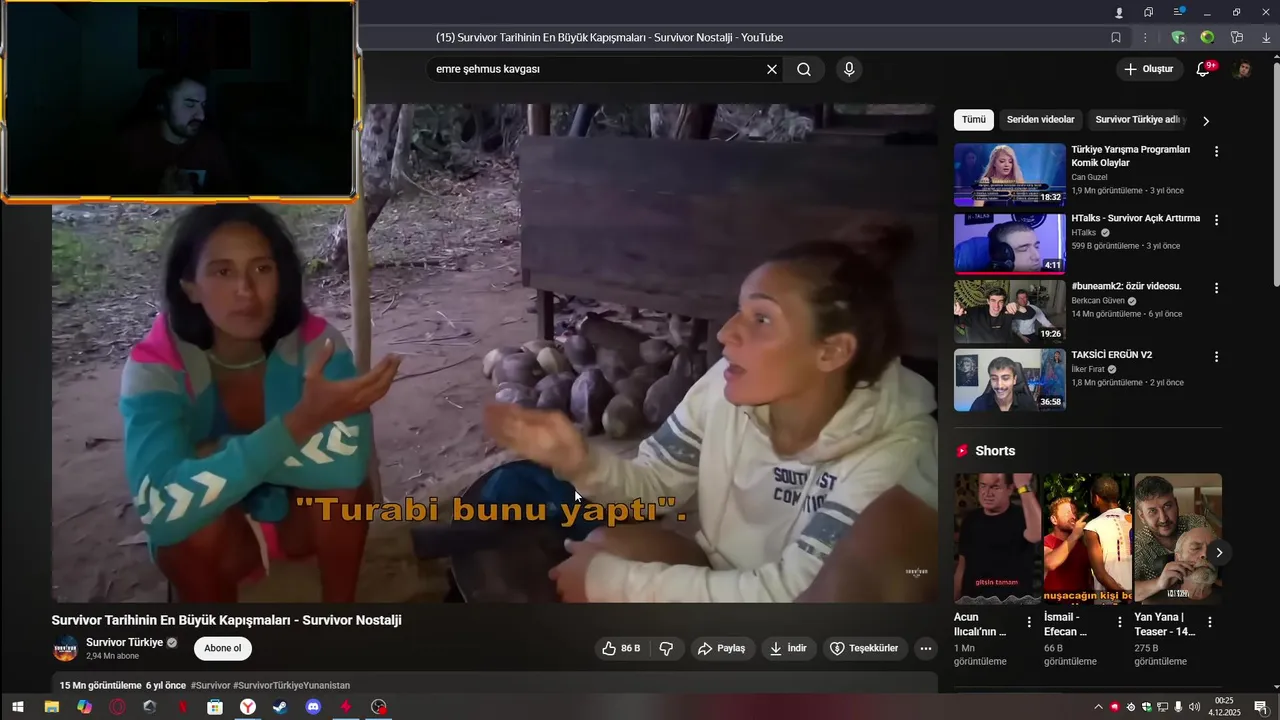The height and width of the screenshot is (720, 1280).
Task: Click the YouTube search magnifier button
Action: (804, 69)
